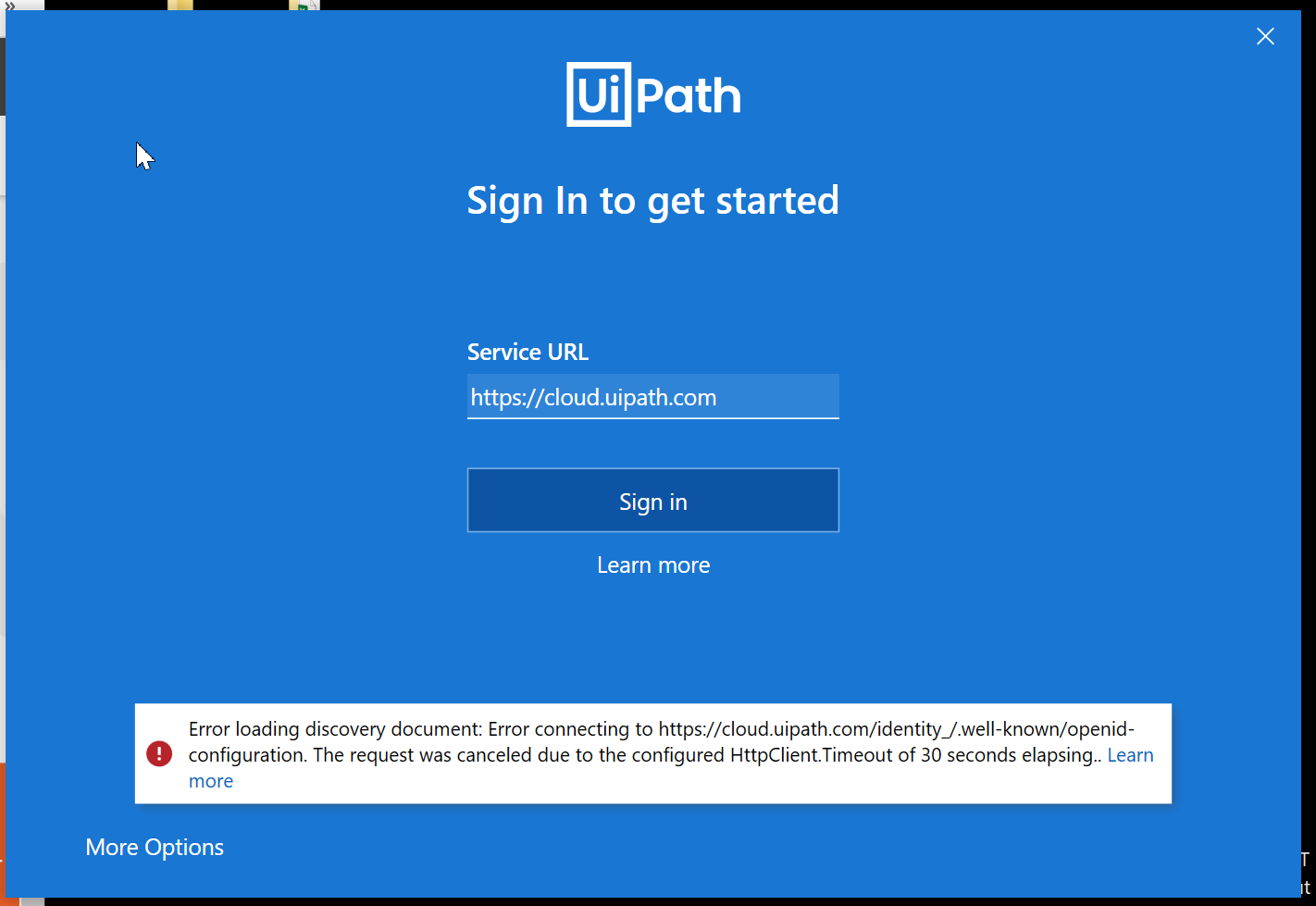This screenshot has width=1316, height=906.
Task: Click the red error alert icon
Action: pyautogui.click(x=159, y=754)
